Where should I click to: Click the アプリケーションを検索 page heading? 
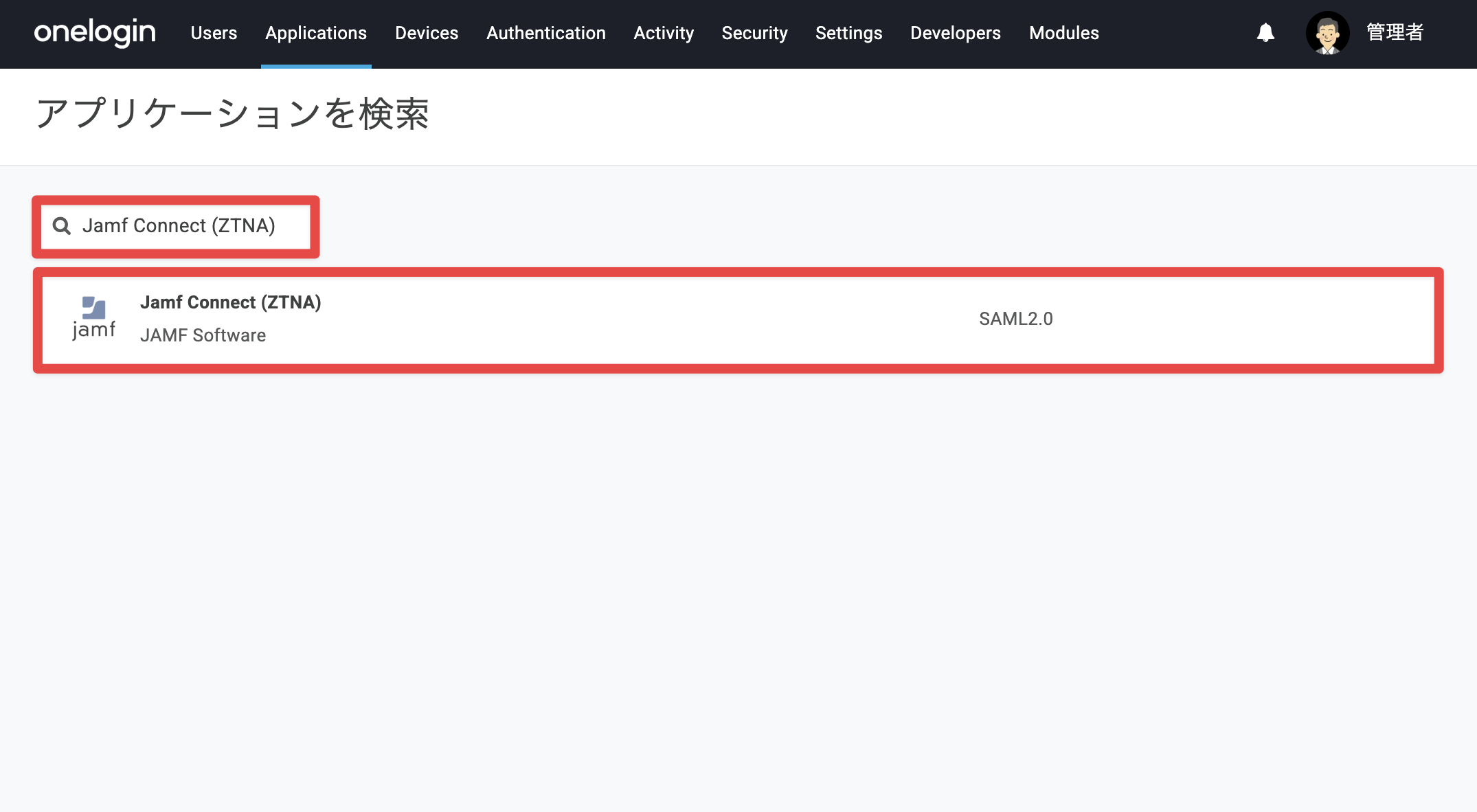pos(232,114)
